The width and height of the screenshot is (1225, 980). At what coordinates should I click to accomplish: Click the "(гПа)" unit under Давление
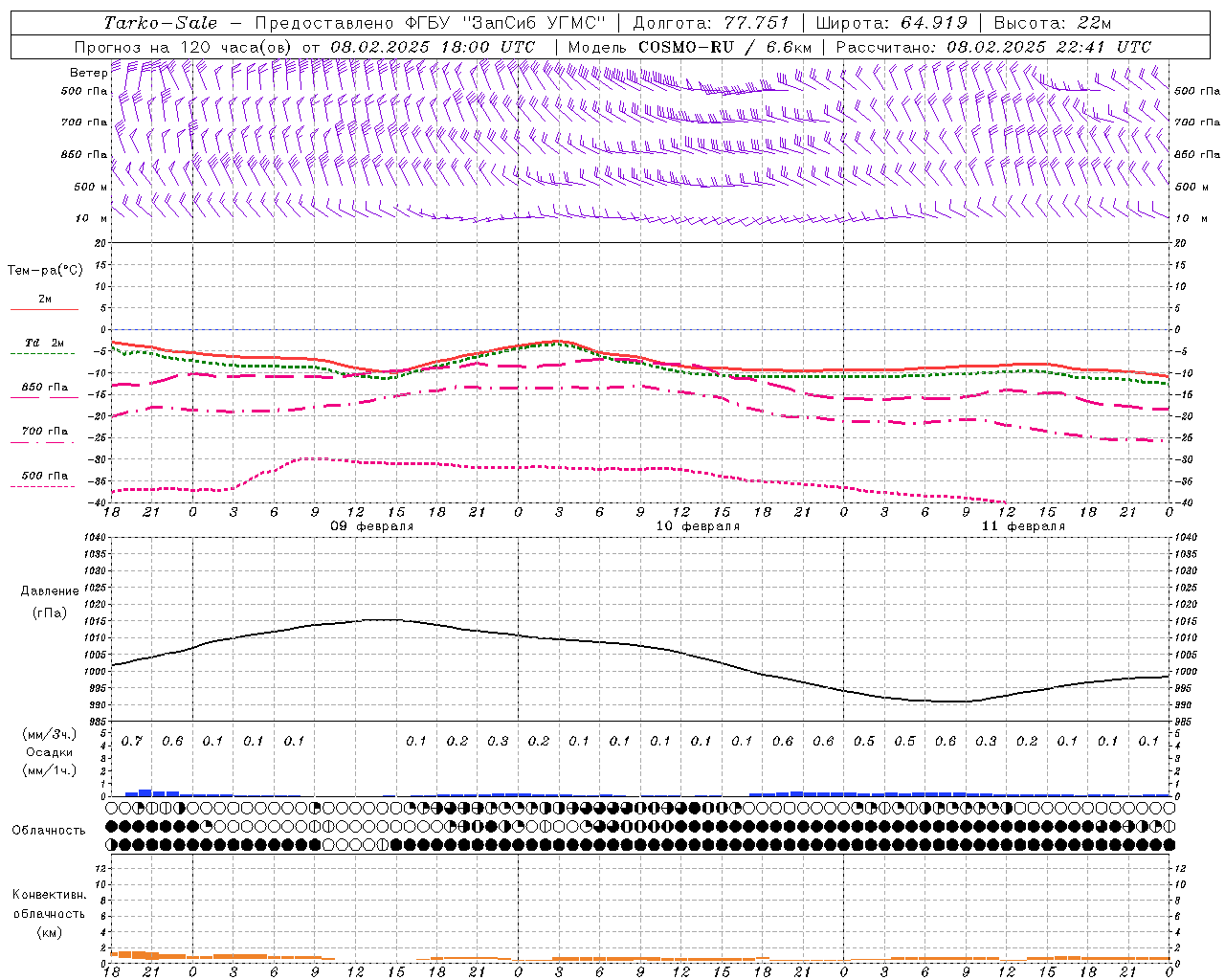pyautogui.click(x=50, y=612)
